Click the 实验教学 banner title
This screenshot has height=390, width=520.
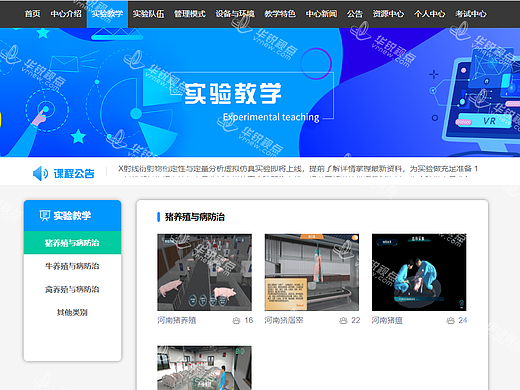tap(233, 94)
